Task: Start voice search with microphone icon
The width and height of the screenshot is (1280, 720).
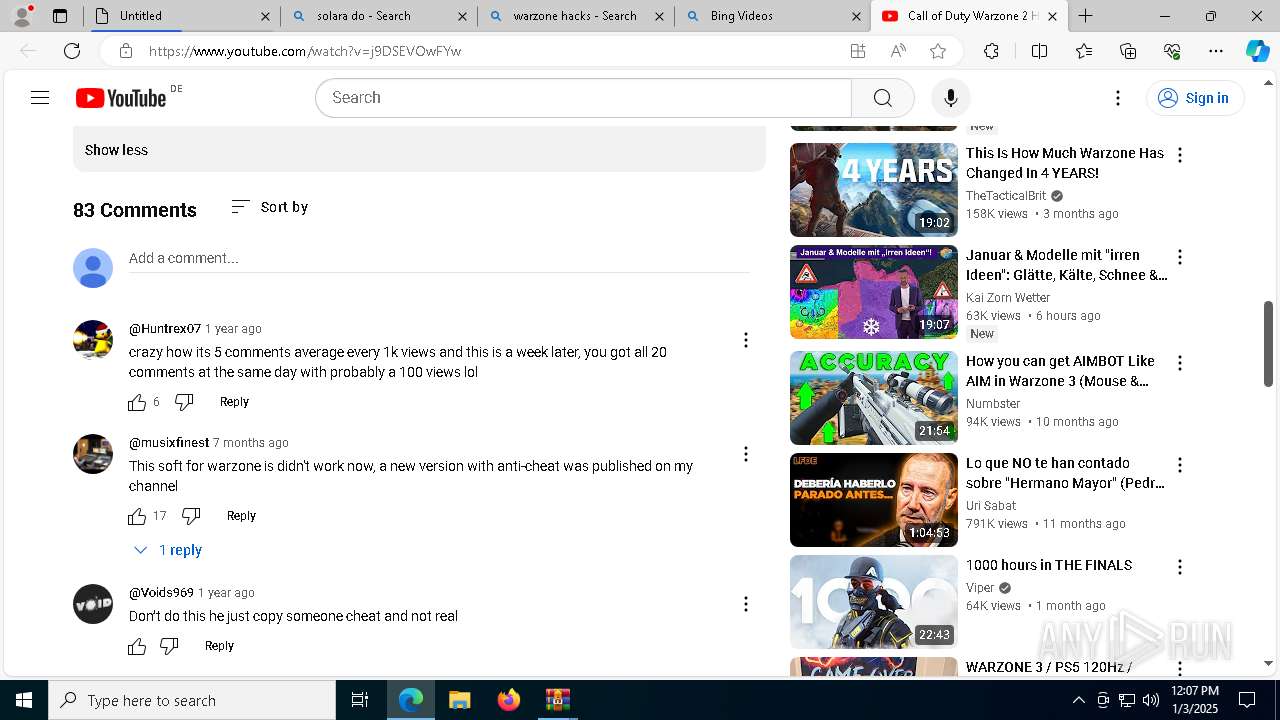Action: click(x=951, y=97)
